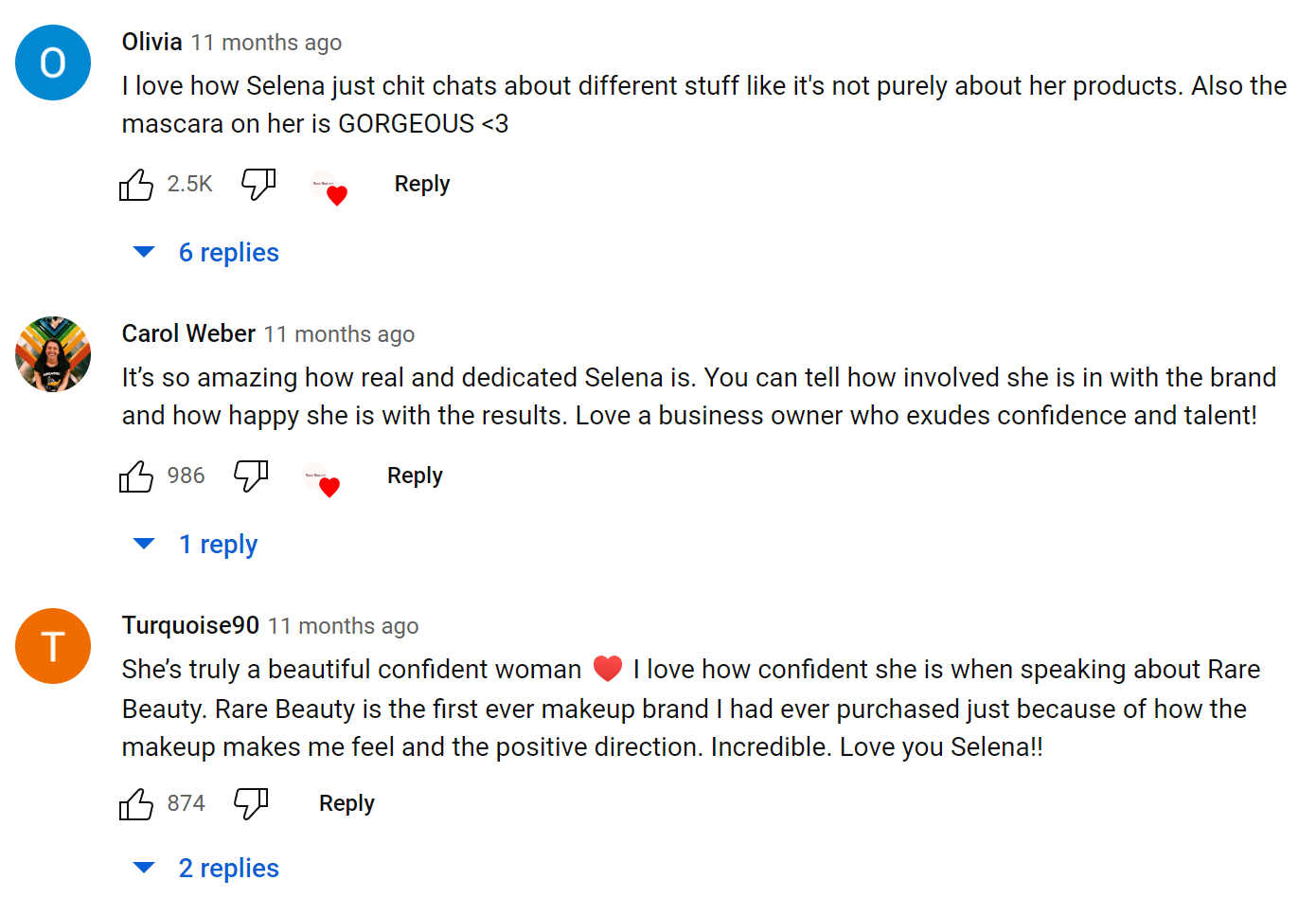
Task: Thumbs up Carol Weber's comment
Action: click(136, 476)
